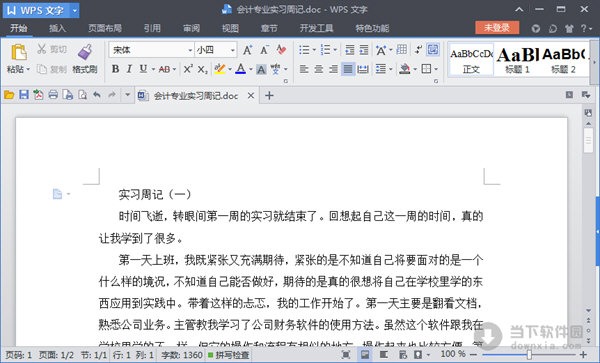Open folder icon in quick toolbar
Image resolution: width=600 pixels, height=363 pixels.
pos(9,95)
